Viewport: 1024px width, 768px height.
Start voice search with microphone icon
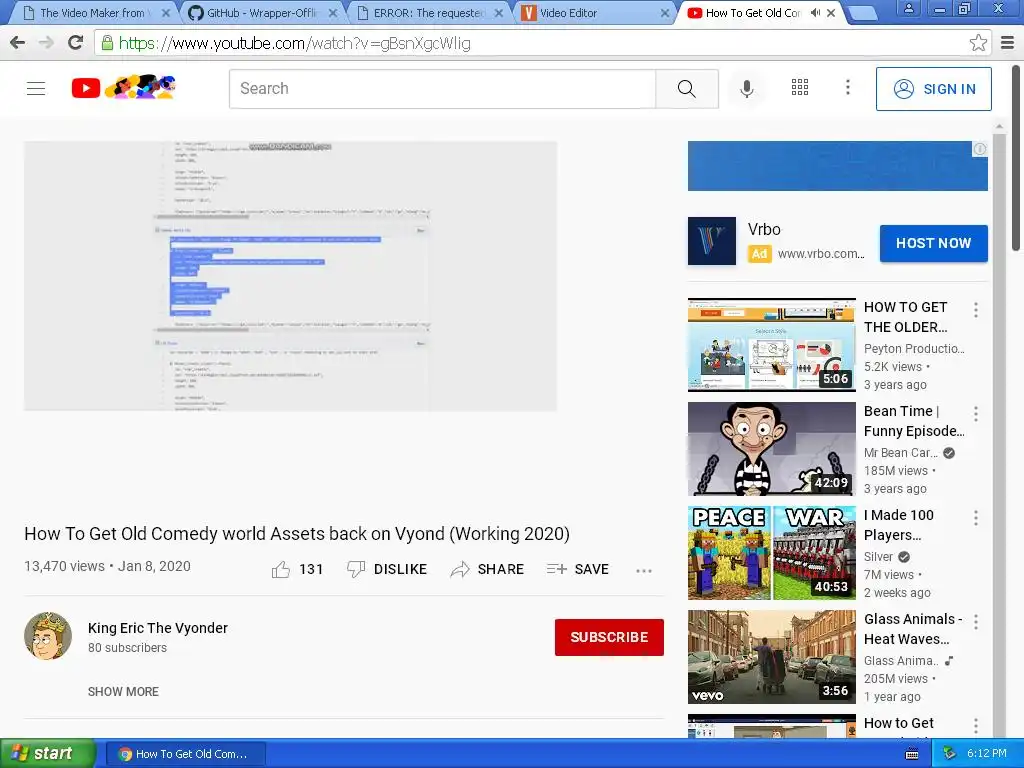746,89
